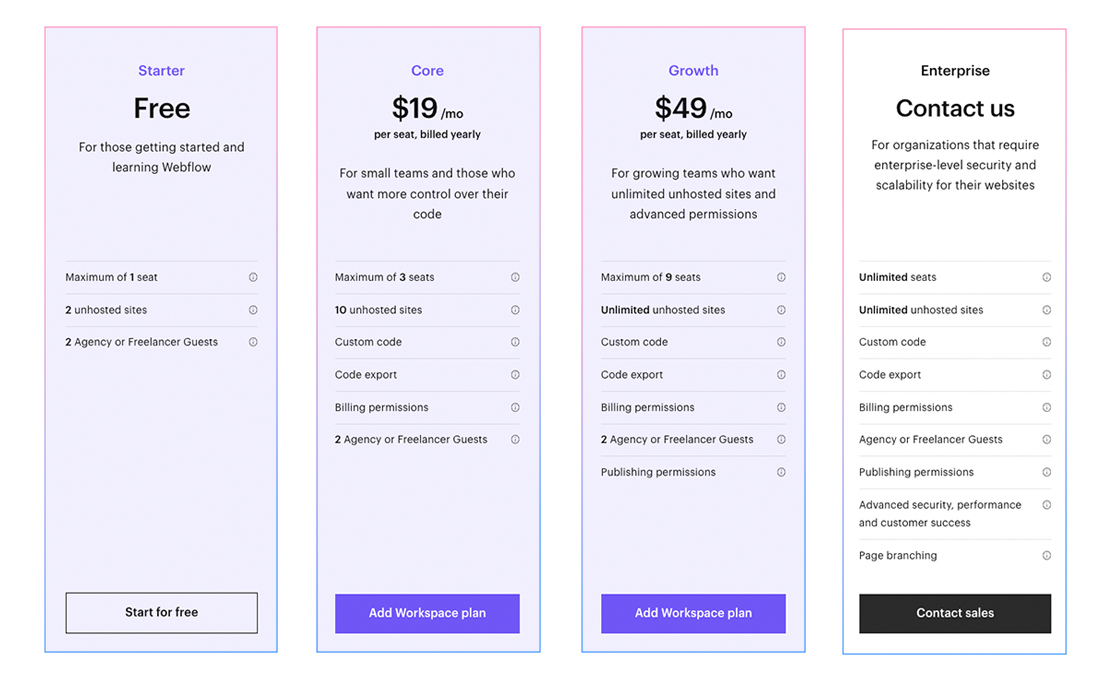Click info icon for Enterprise Agency or Freelancer Guests
The height and width of the screenshot is (680, 1100).
[x=1047, y=440]
